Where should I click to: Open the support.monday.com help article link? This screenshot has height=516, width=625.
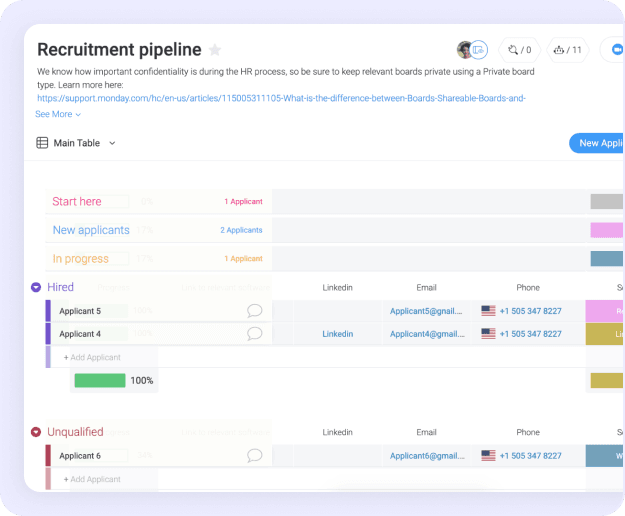pyautogui.click(x=281, y=98)
